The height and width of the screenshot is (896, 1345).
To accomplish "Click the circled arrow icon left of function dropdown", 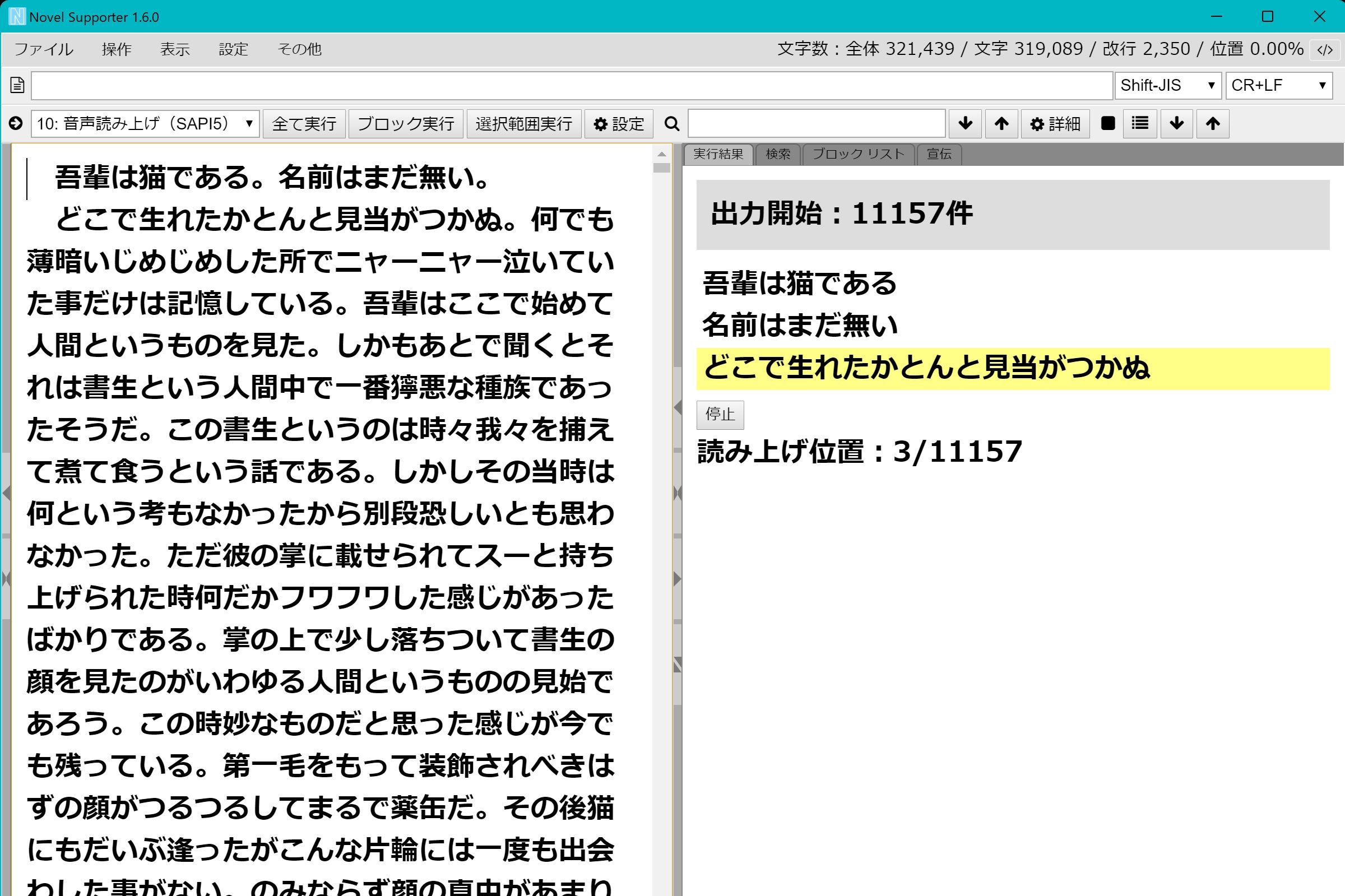I will (16, 123).
